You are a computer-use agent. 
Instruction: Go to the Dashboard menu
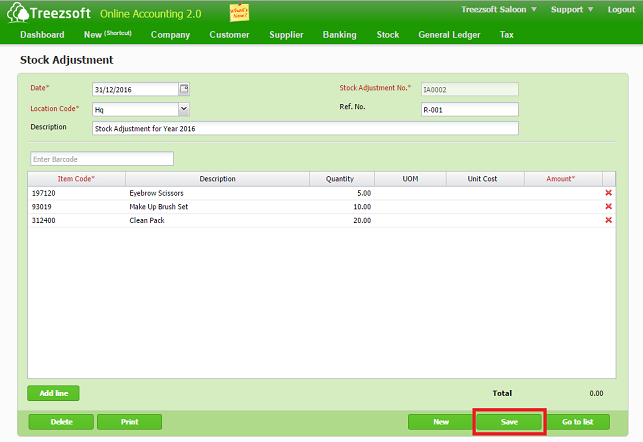[x=43, y=34]
